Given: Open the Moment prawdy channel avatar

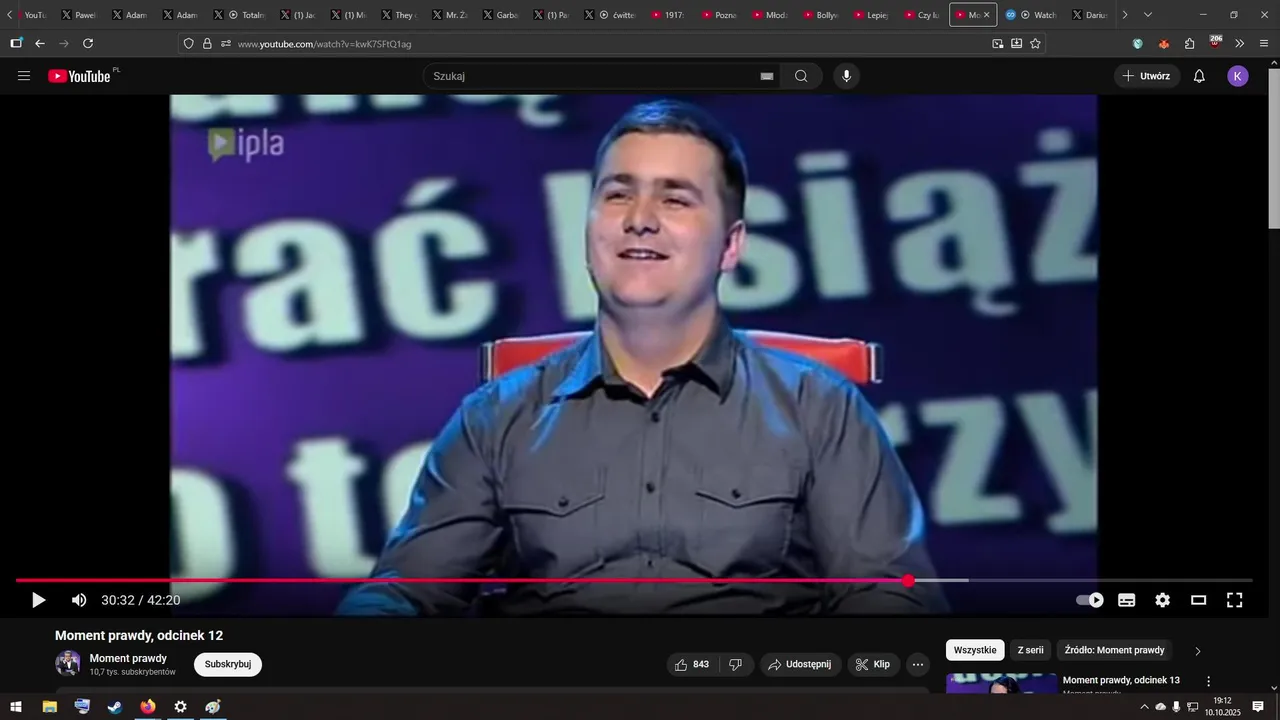Looking at the screenshot, I should pyautogui.click(x=68, y=664).
